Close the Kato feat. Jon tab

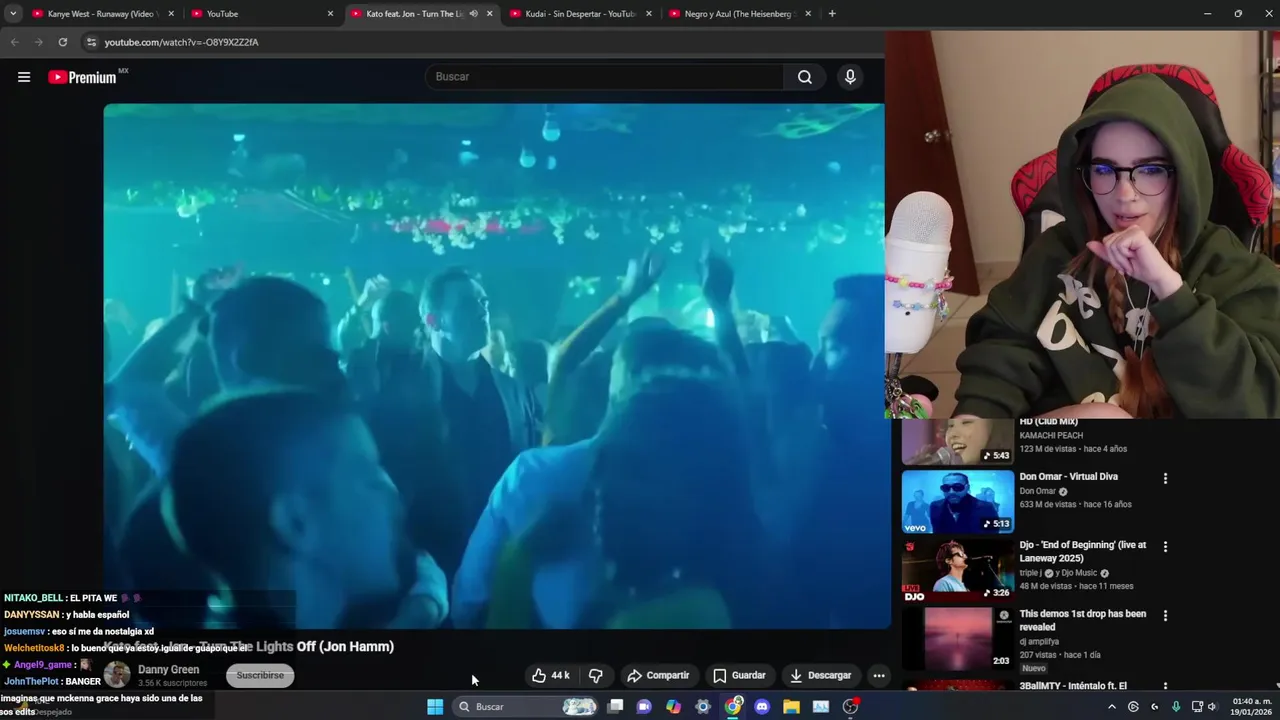[x=489, y=14]
